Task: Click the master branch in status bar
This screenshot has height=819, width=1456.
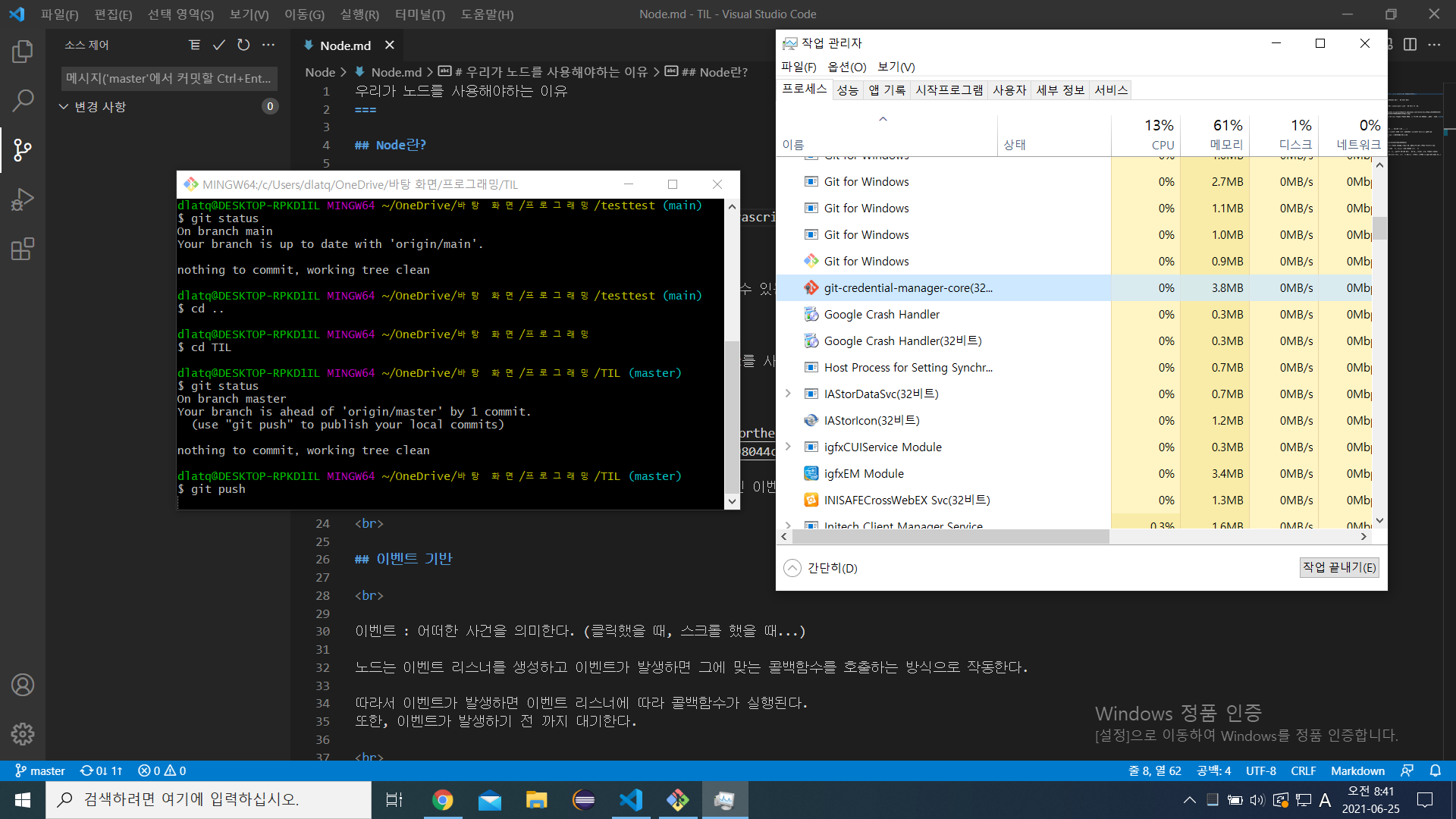Action: coord(40,770)
